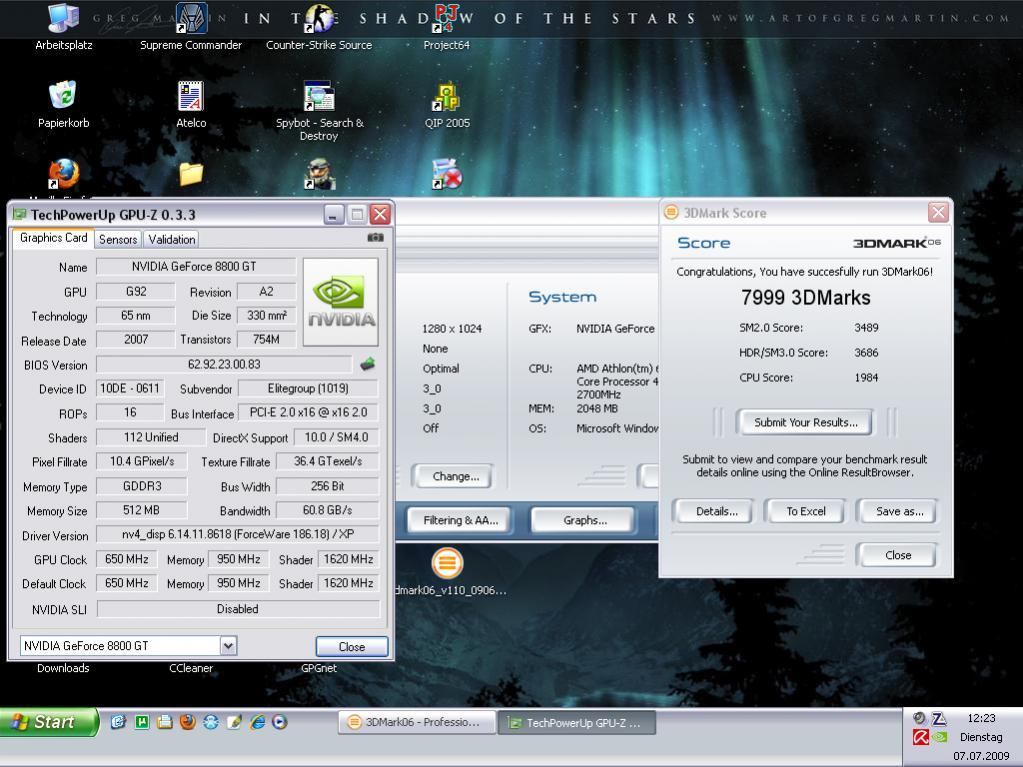Viewport: 1023px width, 767px height.
Task: Click the NVIDIA tray icon
Action: click(939, 738)
